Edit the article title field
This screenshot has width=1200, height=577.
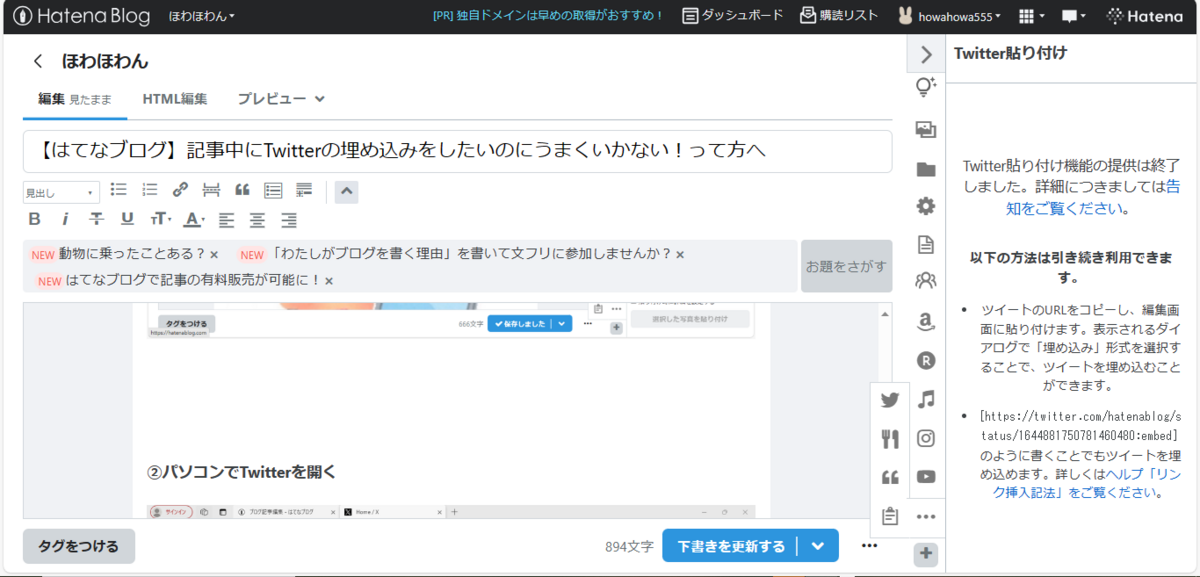458,151
